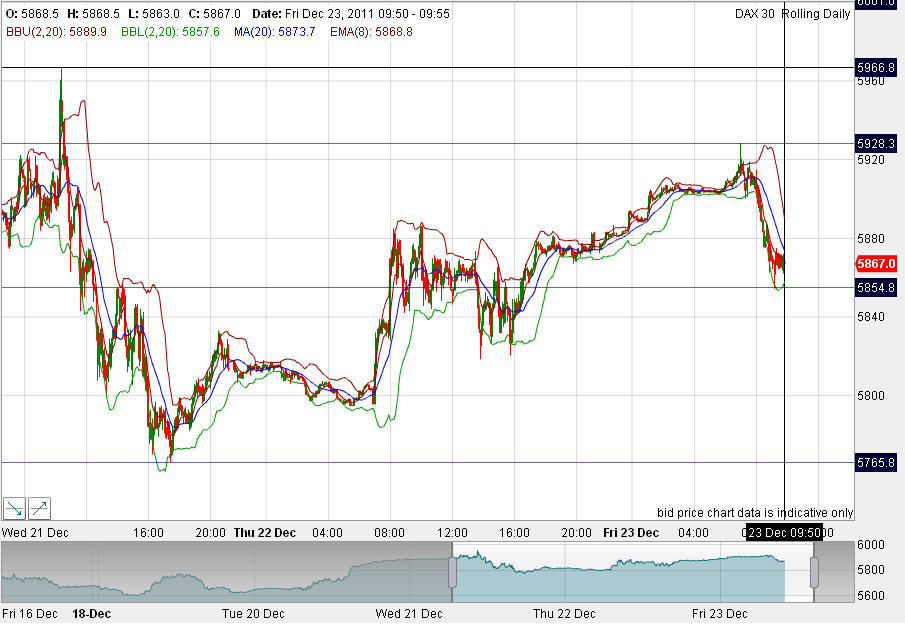This screenshot has width=905, height=624.
Task: Select the Thu 22 Dec axis label
Action: pos(263,533)
